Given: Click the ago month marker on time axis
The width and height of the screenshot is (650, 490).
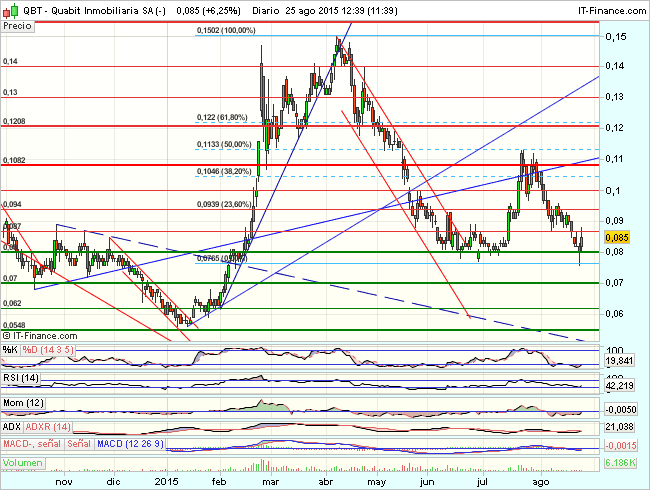Looking at the screenshot, I should [x=541, y=482].
